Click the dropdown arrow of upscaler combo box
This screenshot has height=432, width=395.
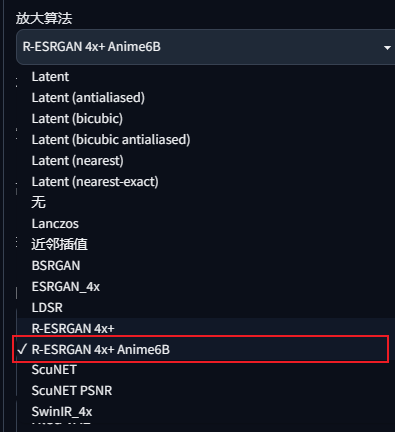387,48
